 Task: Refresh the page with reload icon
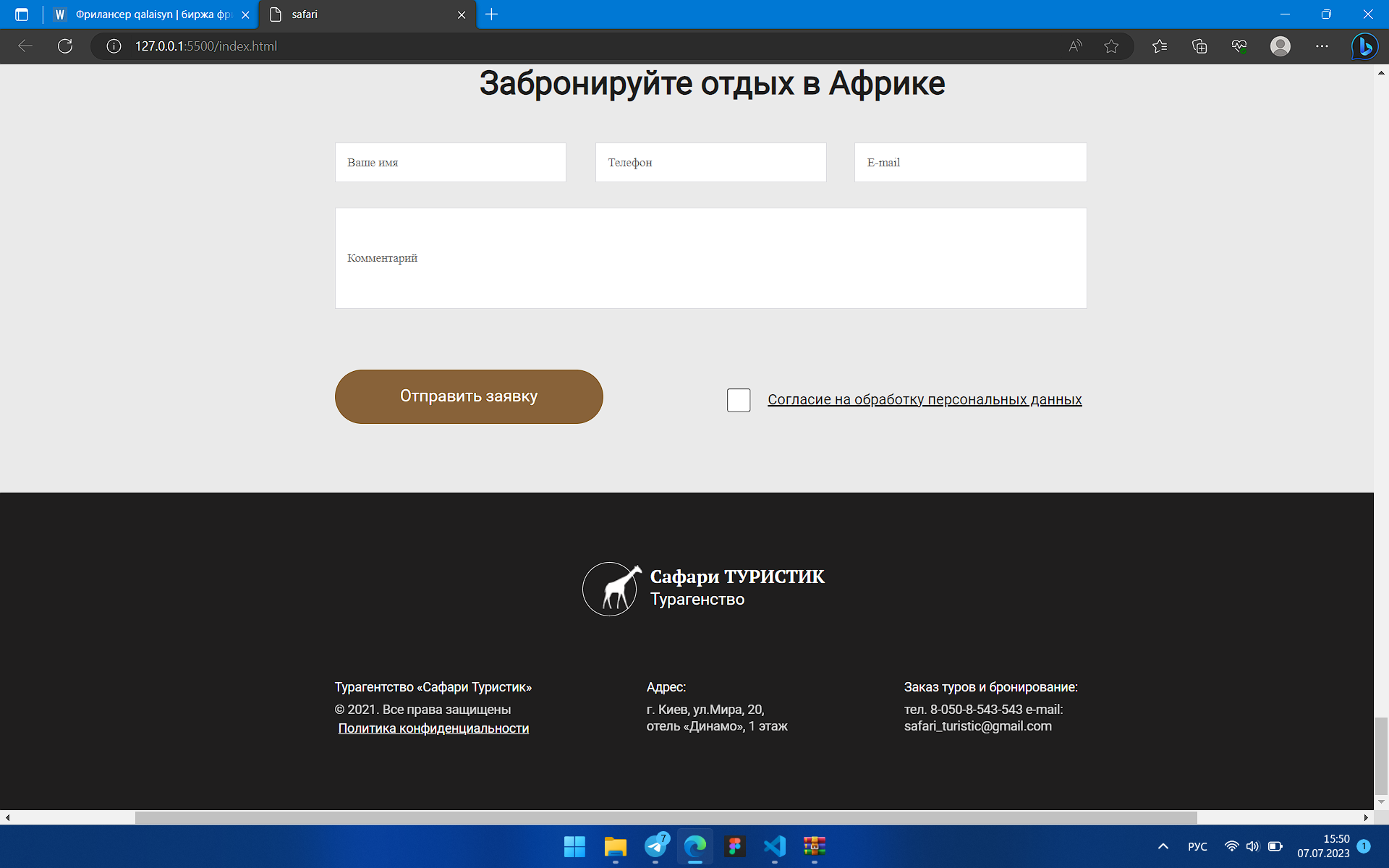[x=65, y=46]
